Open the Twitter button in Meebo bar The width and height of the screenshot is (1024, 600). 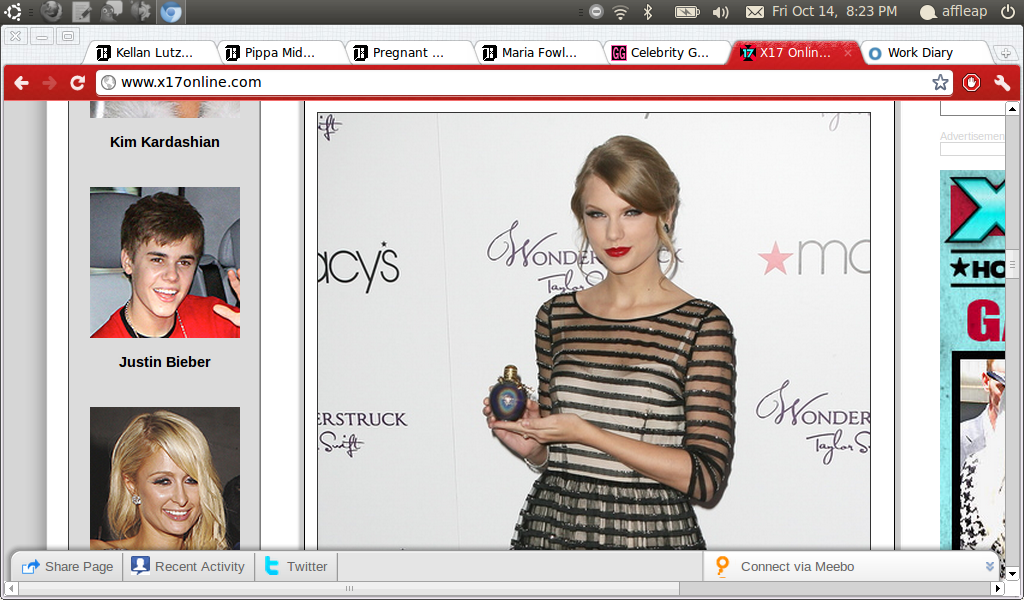click(296, 567)
